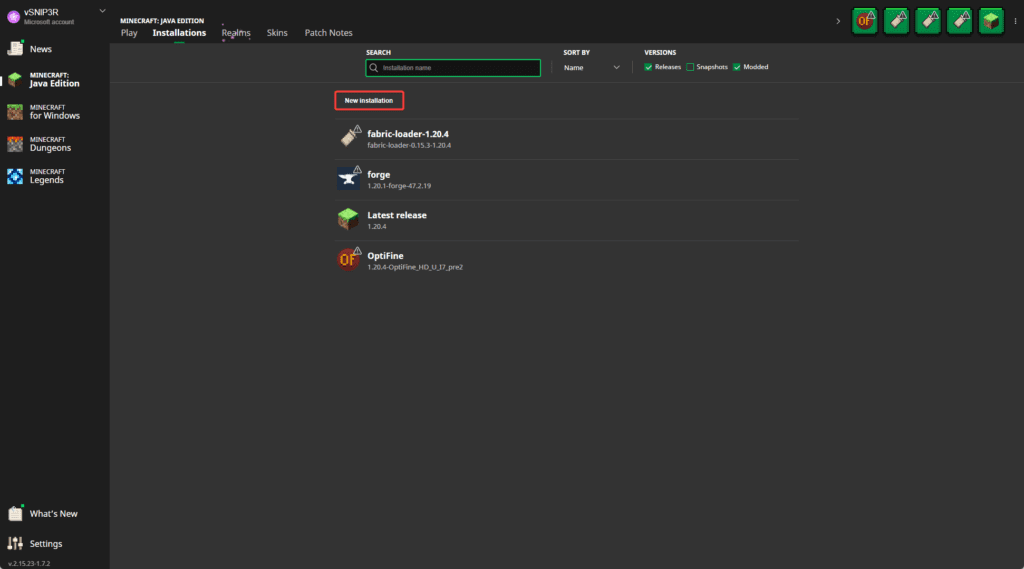Viewport: 1024px width, 569px height.
Task: Open the News section
Action: point(40,49)
